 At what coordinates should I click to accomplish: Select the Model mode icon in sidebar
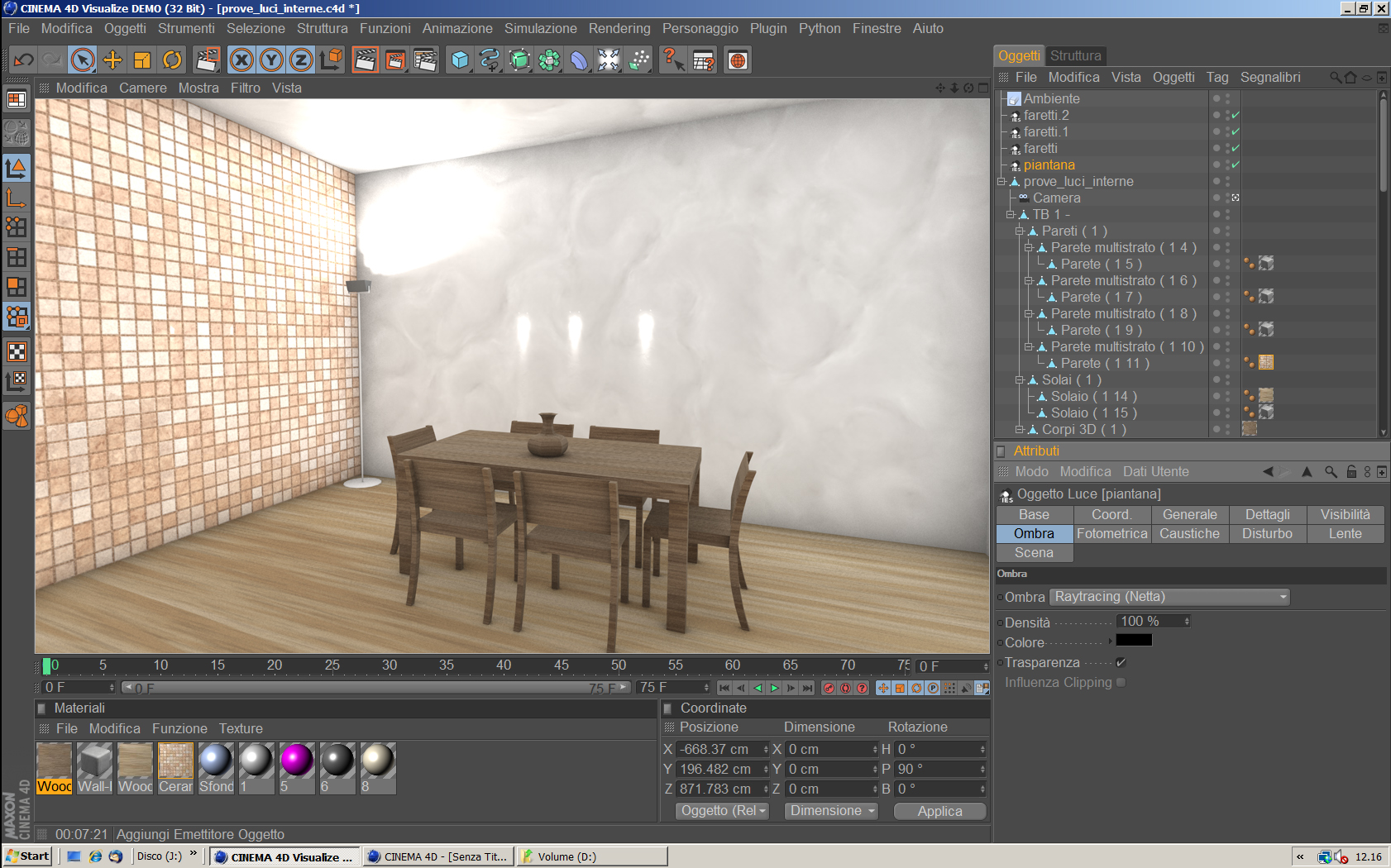point(17,168)
